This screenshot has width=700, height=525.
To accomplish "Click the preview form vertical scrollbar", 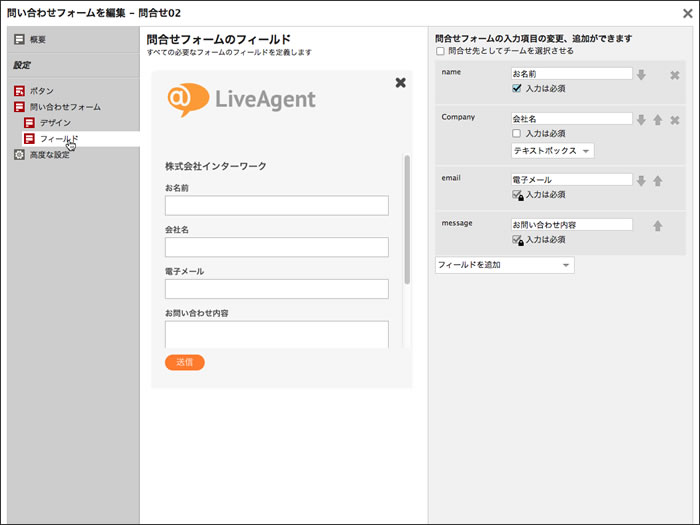I will coord(407,219).
